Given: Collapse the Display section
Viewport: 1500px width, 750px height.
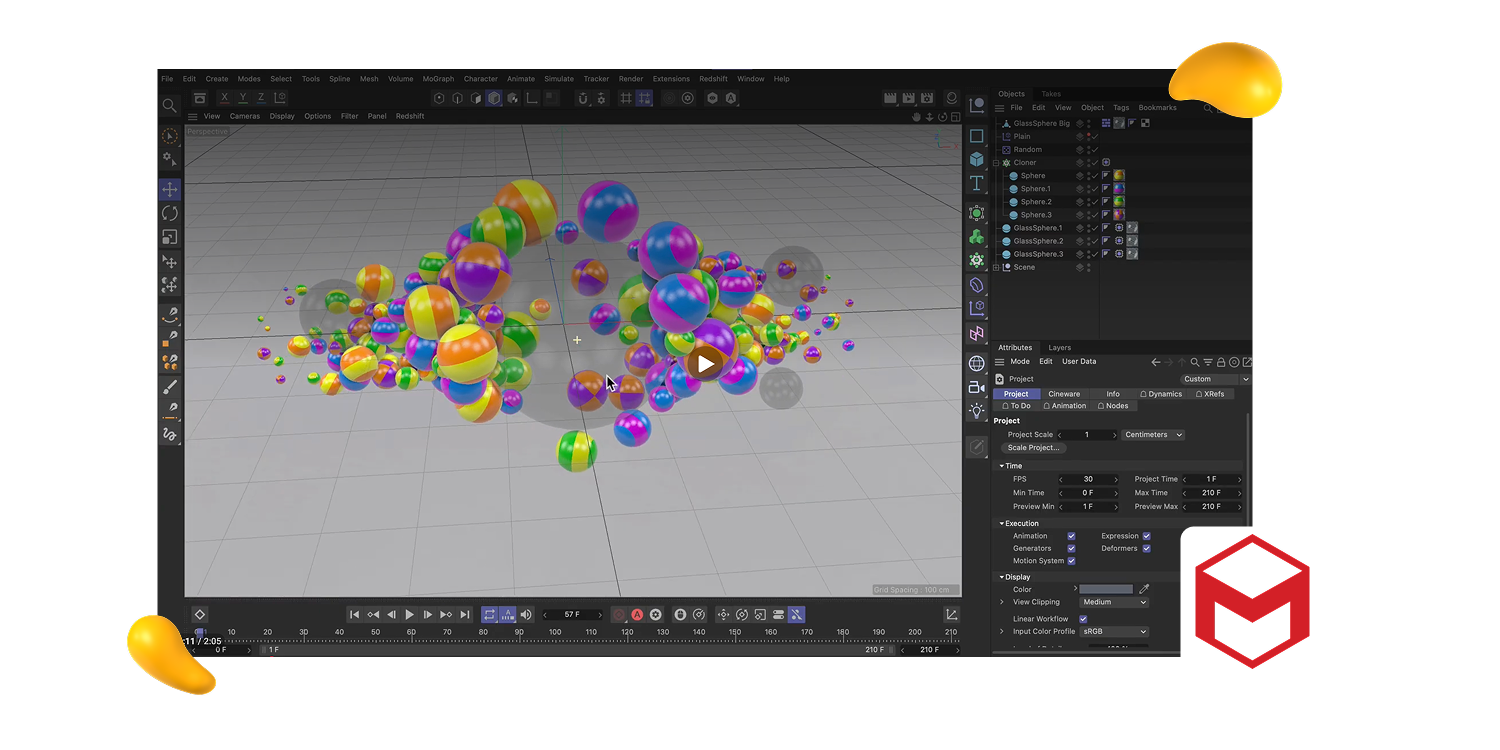Looking at the screenshot, I should [x=1002, y=577].
